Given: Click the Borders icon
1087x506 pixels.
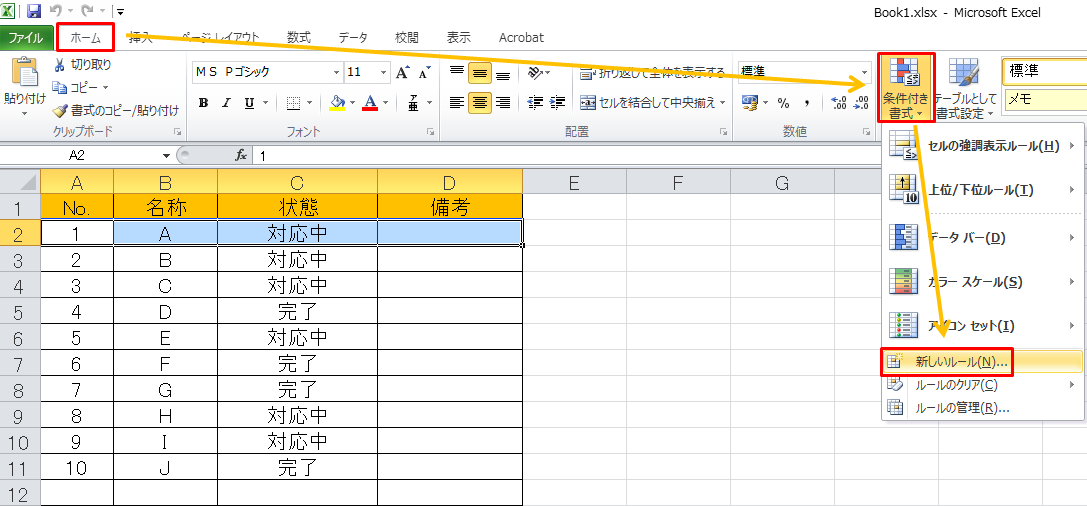Looking at the screenshot, I should coord(293,103).
